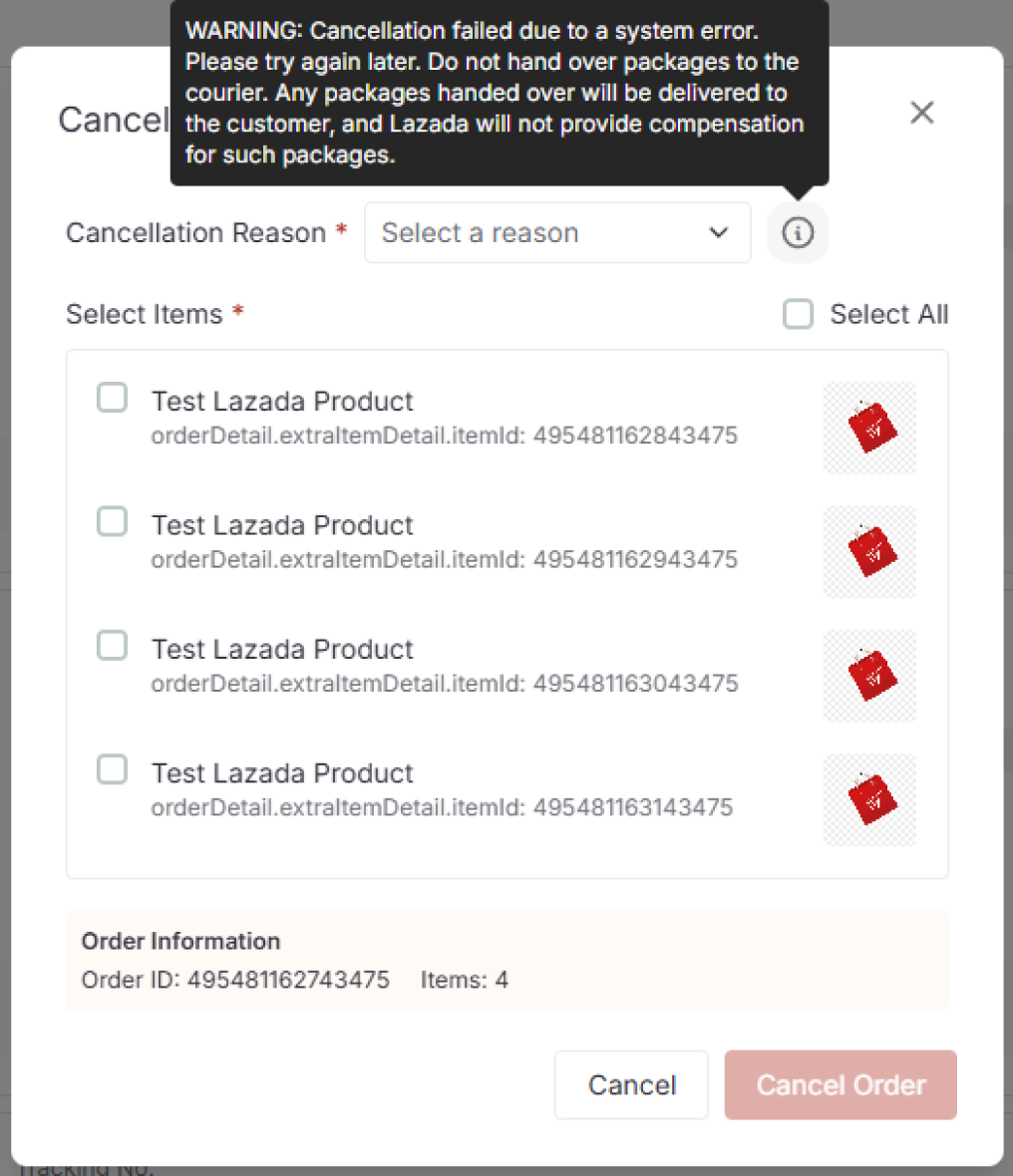
Task: Check the item ending in 162943475
Action: coord(112,521)
